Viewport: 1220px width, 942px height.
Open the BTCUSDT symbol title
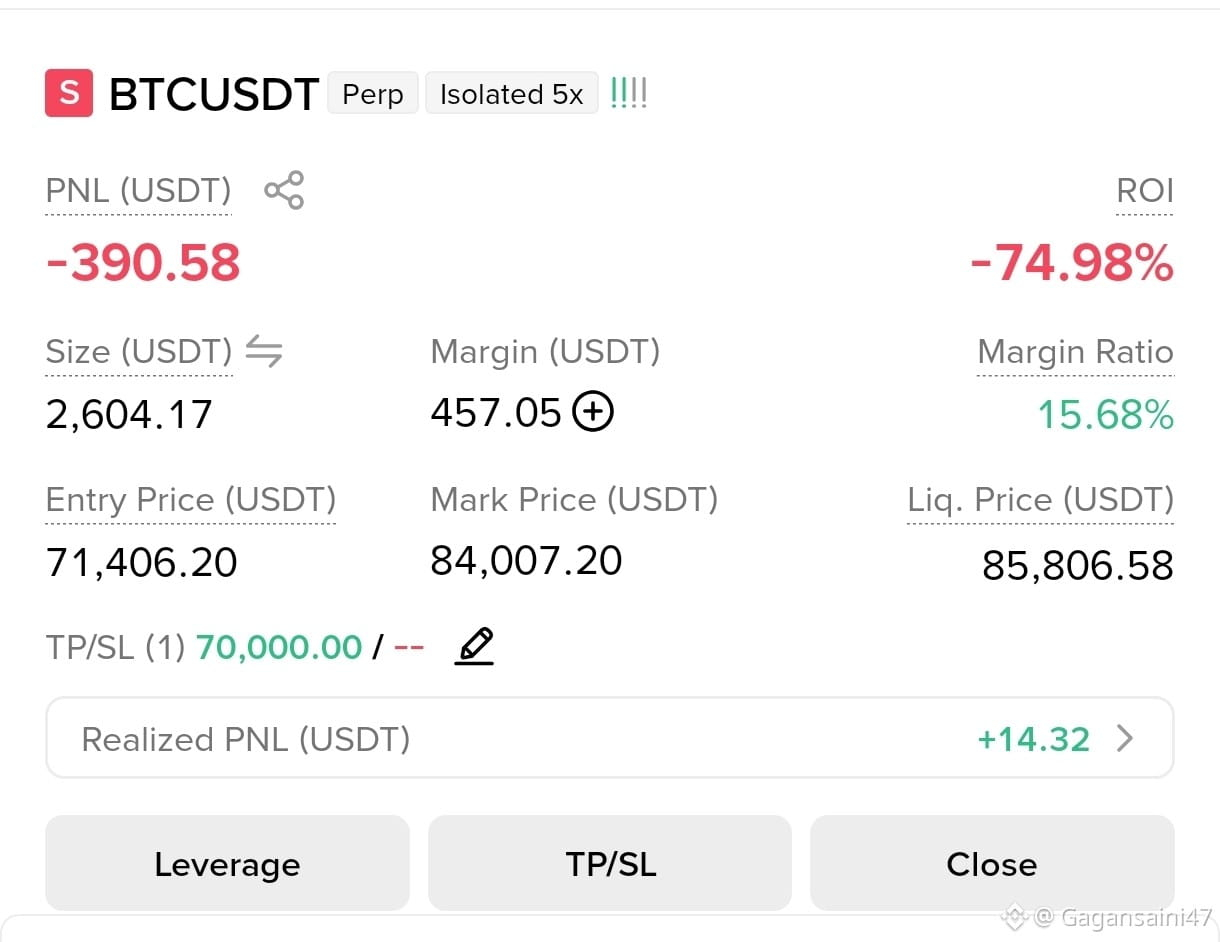[214, 94]
